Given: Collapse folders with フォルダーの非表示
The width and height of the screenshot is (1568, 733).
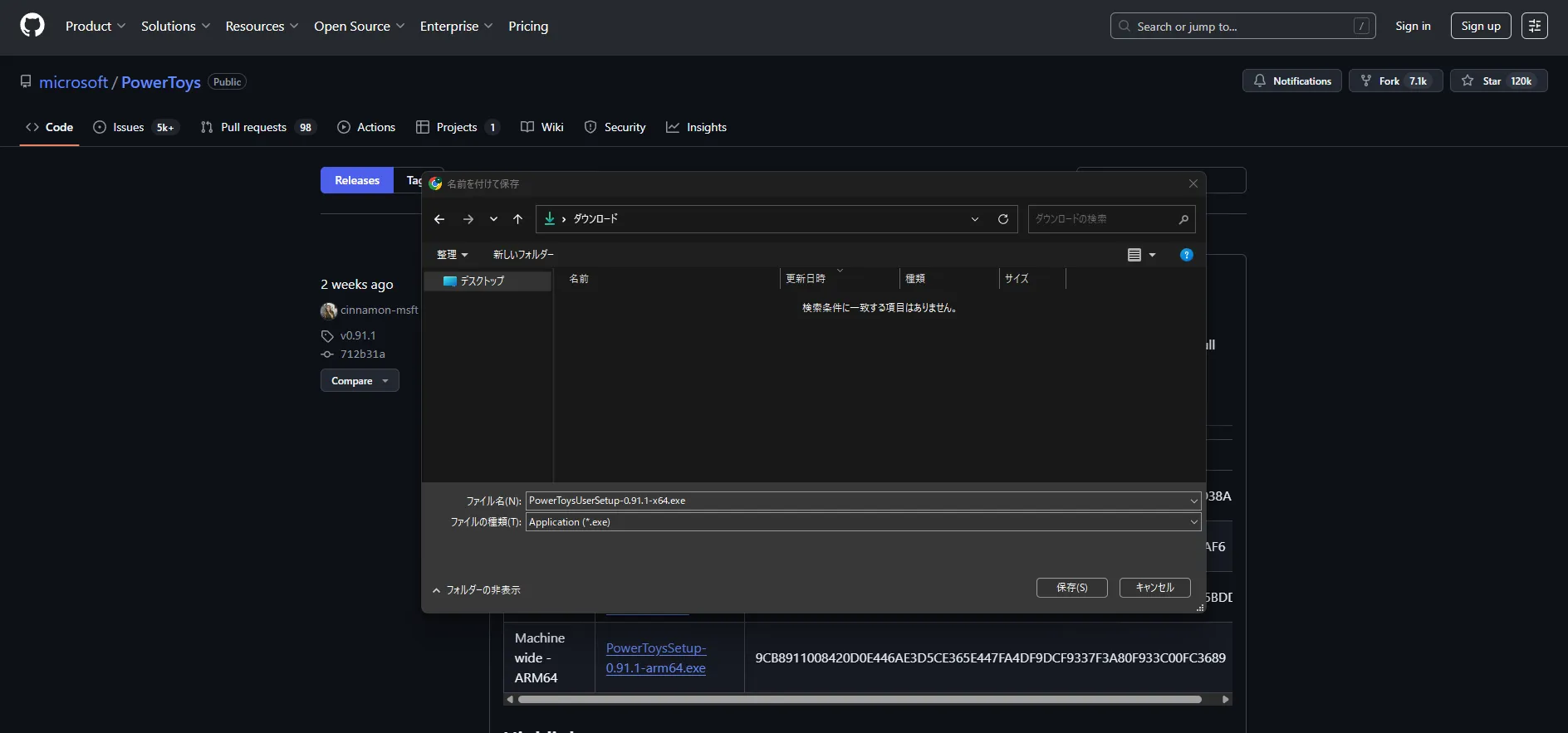Looking at the screenshot, I should 477,590.
